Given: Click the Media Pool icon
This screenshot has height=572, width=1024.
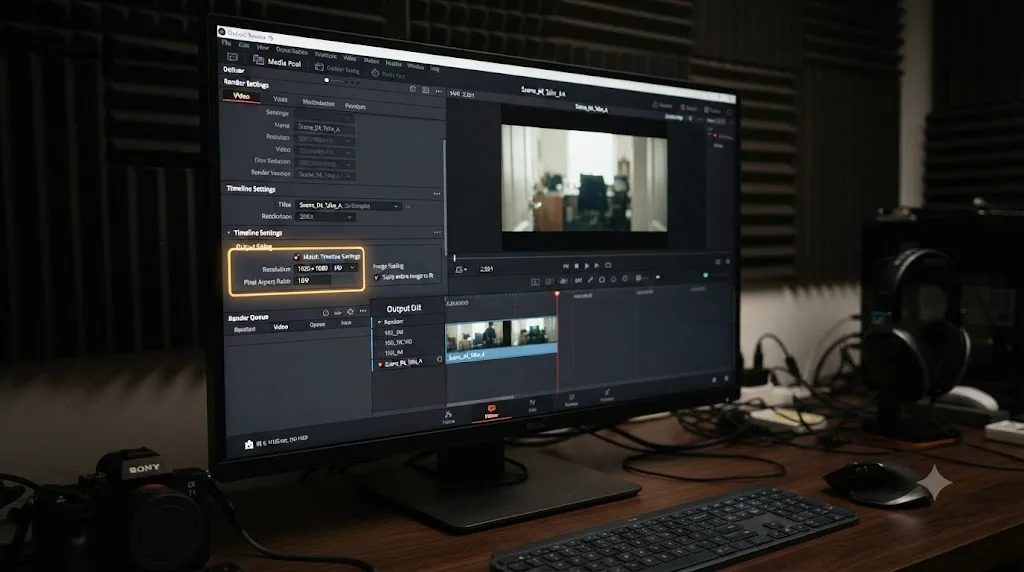Looking at the screenshot, I should coord(259,60).
